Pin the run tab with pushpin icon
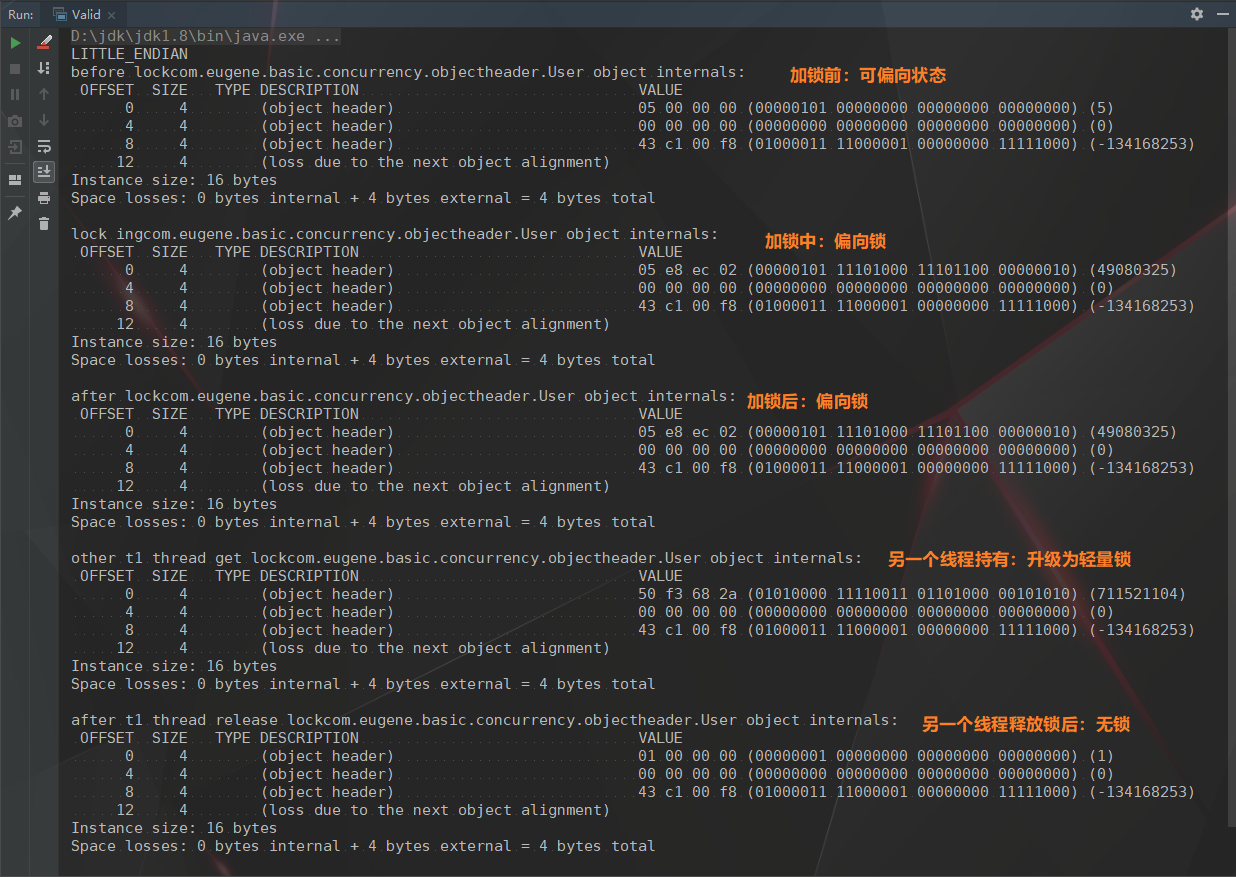 [x=15, y=213]
